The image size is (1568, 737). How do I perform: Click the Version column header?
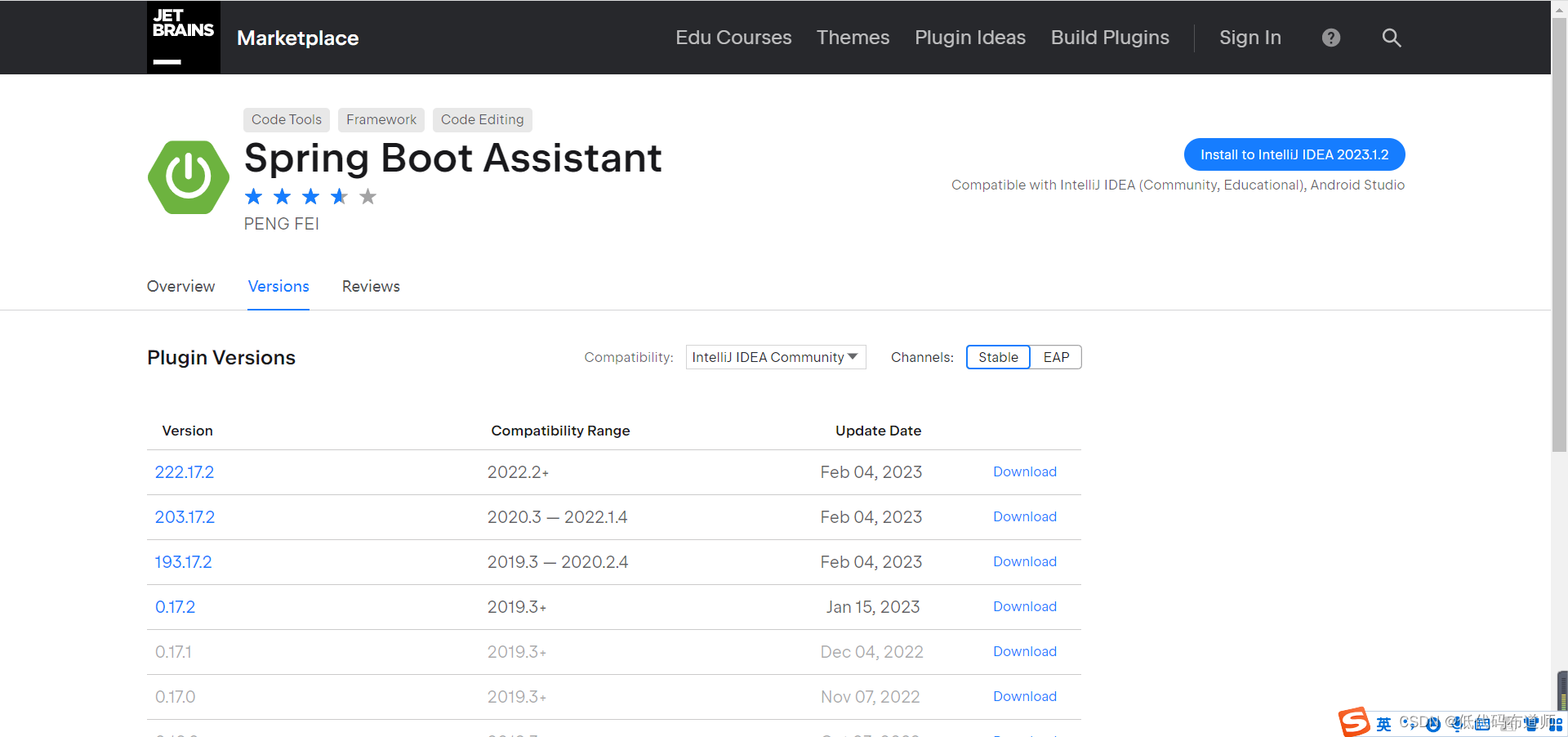coord(188,431)
